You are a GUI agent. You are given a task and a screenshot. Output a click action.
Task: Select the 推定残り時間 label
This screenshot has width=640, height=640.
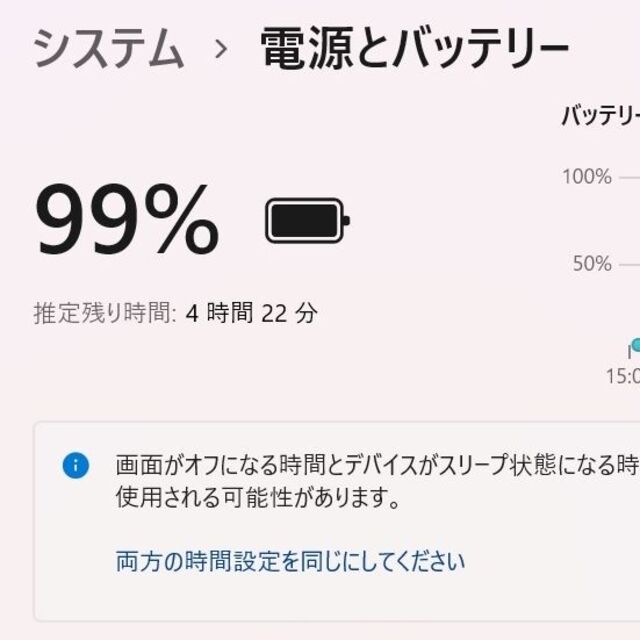[x=104, y=313]
